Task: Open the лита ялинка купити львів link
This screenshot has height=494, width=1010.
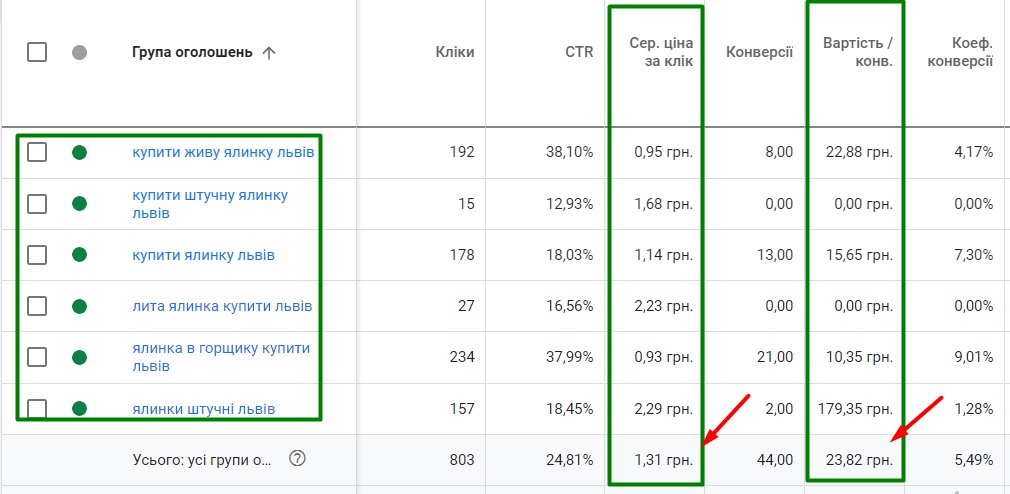Action: 222,306
